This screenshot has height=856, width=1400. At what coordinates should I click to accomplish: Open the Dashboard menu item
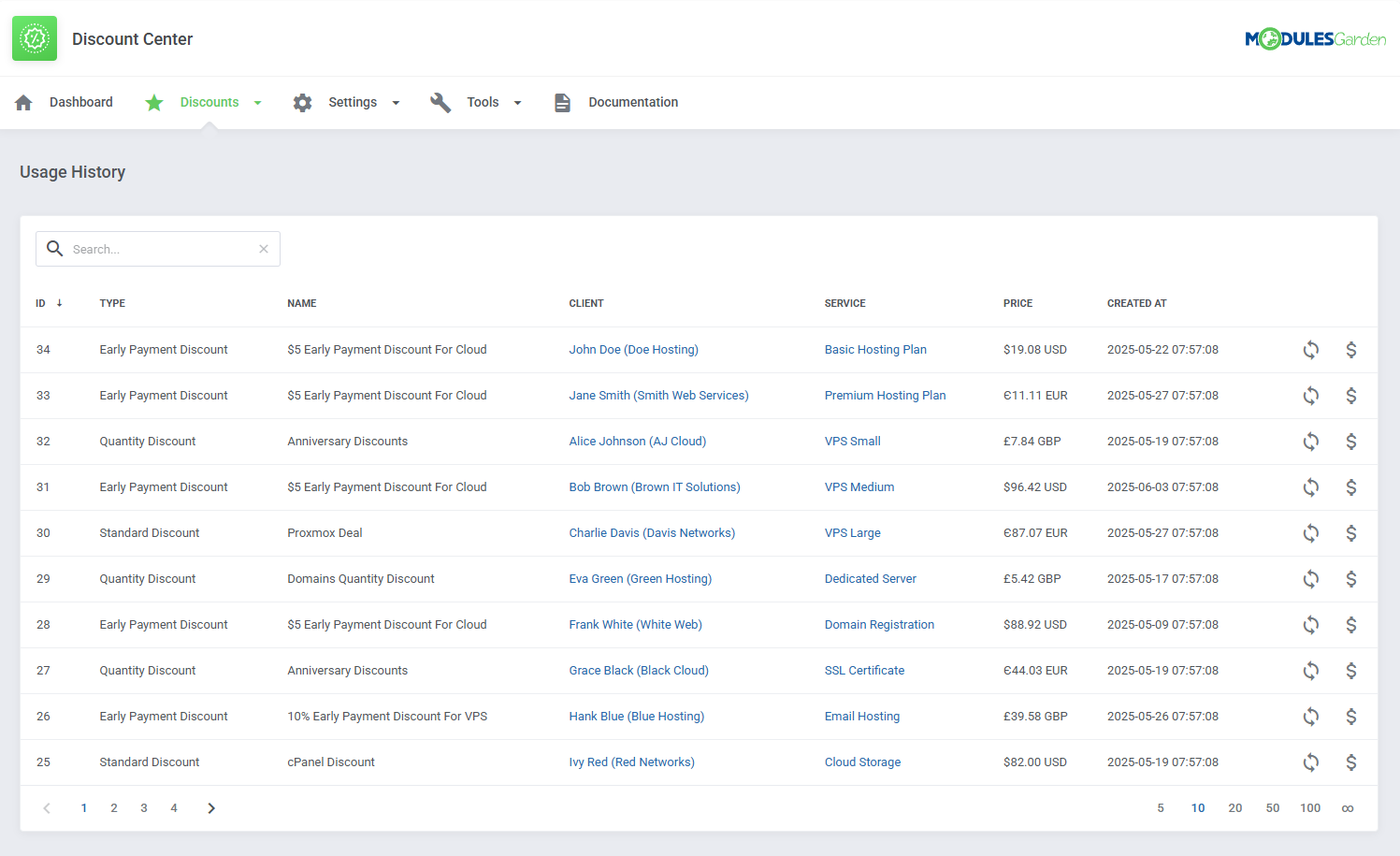coord(81,102)
